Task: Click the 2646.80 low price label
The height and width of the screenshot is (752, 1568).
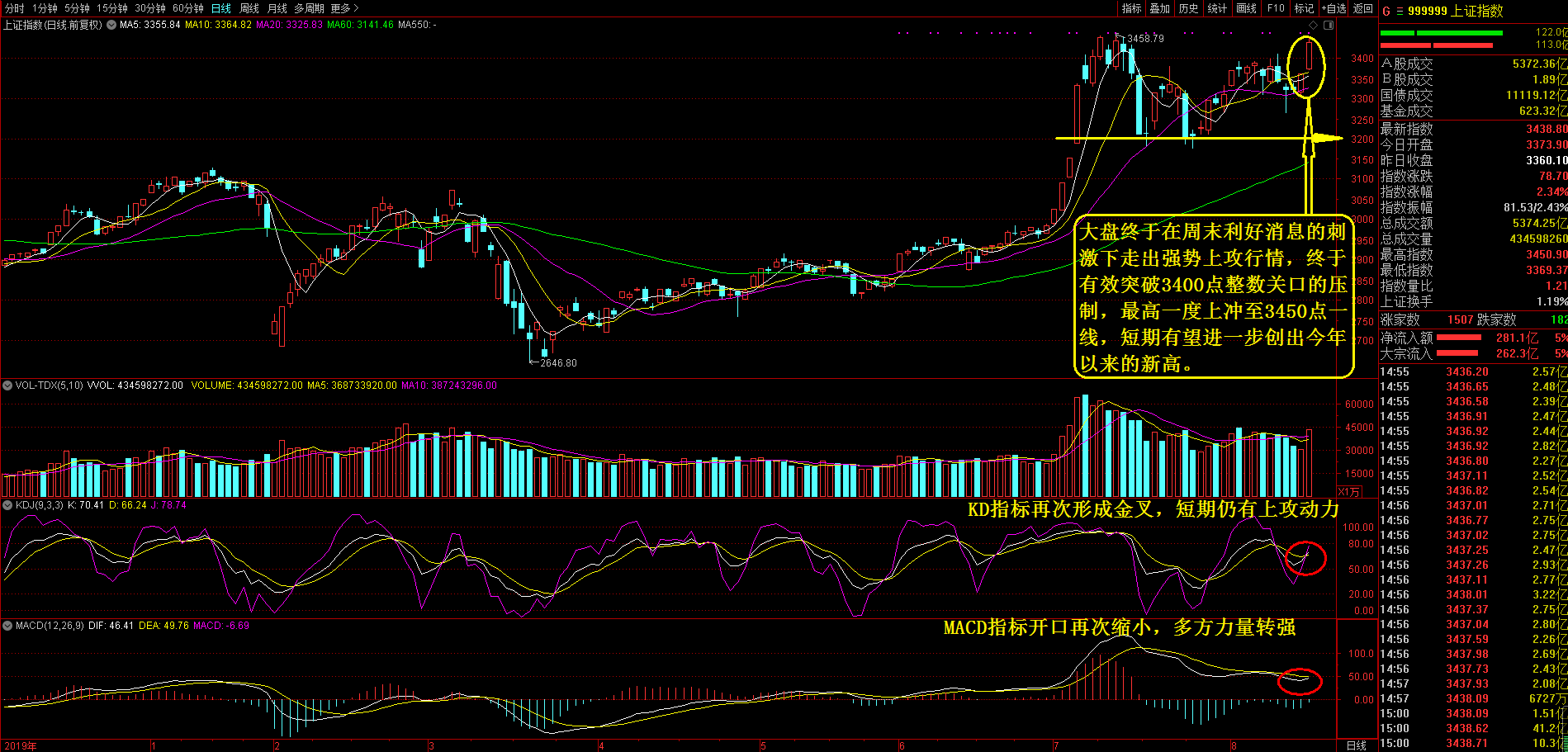Action: click(x=558, y=363)
